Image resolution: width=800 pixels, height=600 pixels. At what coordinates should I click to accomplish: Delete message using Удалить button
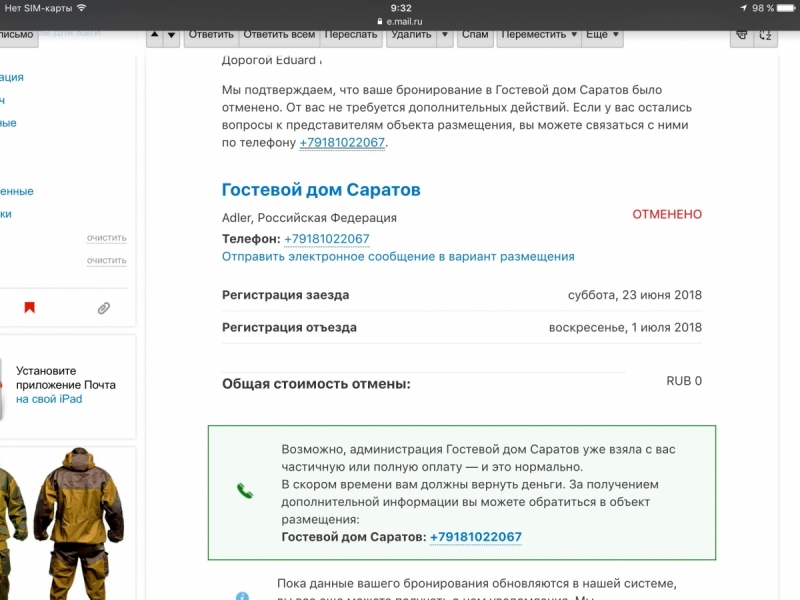pyautogui.click(x=411, y=35)
